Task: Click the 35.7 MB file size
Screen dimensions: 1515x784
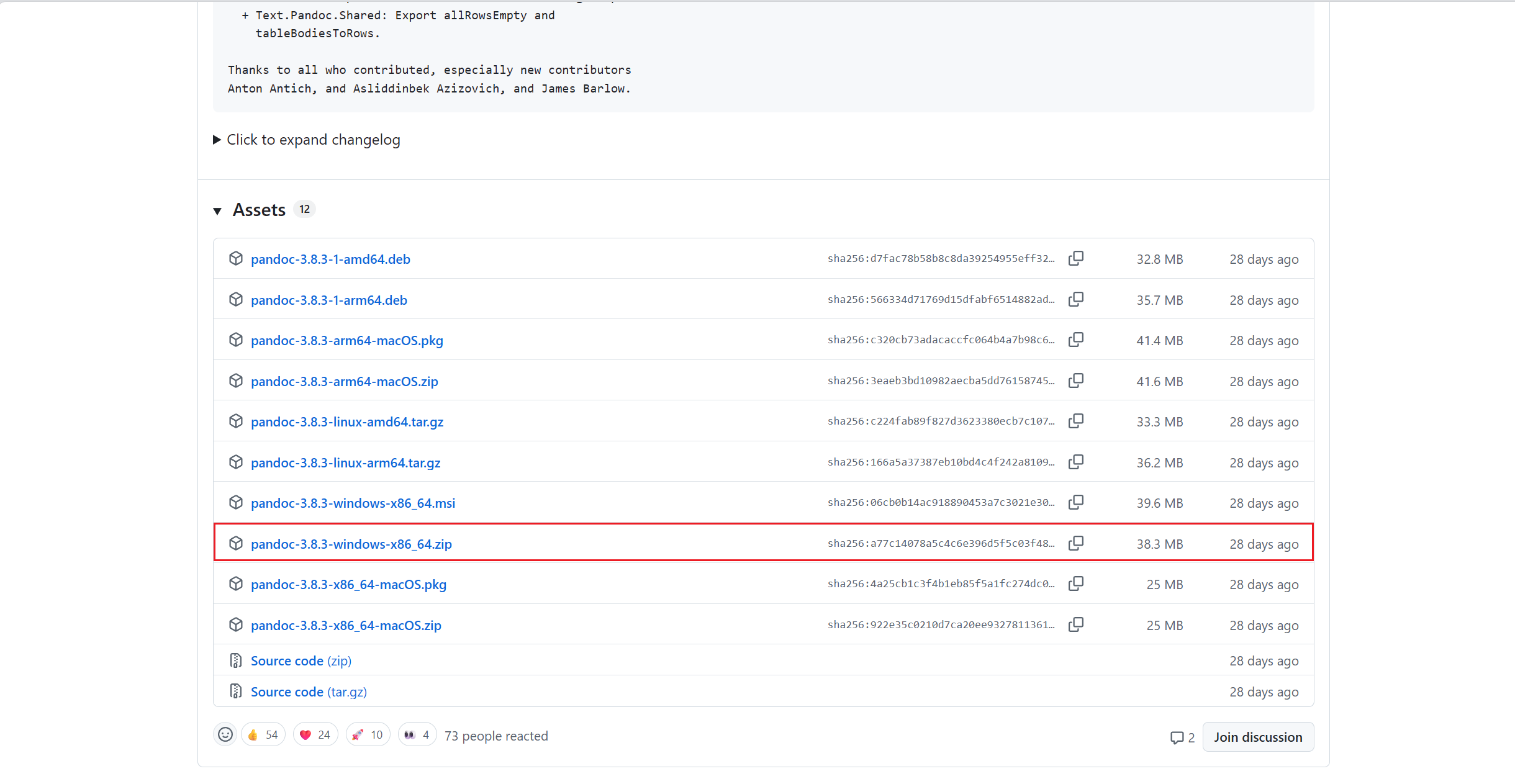Action: [1160, 300]
